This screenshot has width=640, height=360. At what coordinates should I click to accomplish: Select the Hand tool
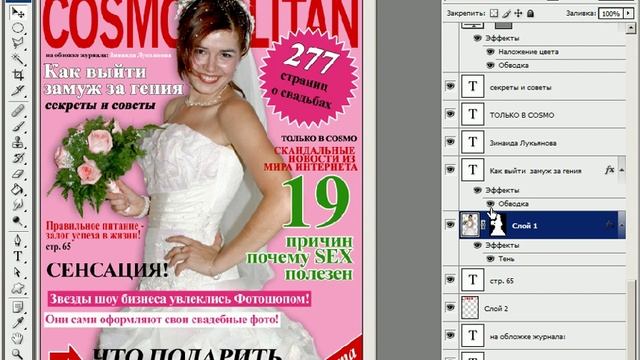18,338
